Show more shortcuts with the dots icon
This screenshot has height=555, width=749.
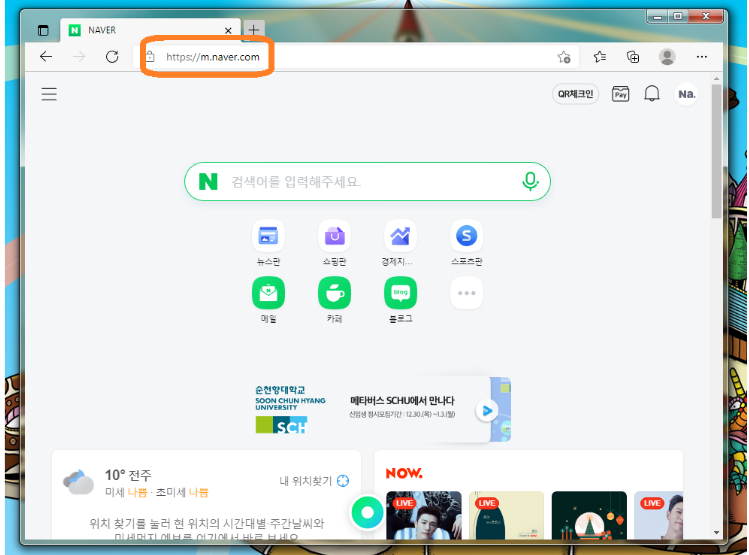point(467,293)
